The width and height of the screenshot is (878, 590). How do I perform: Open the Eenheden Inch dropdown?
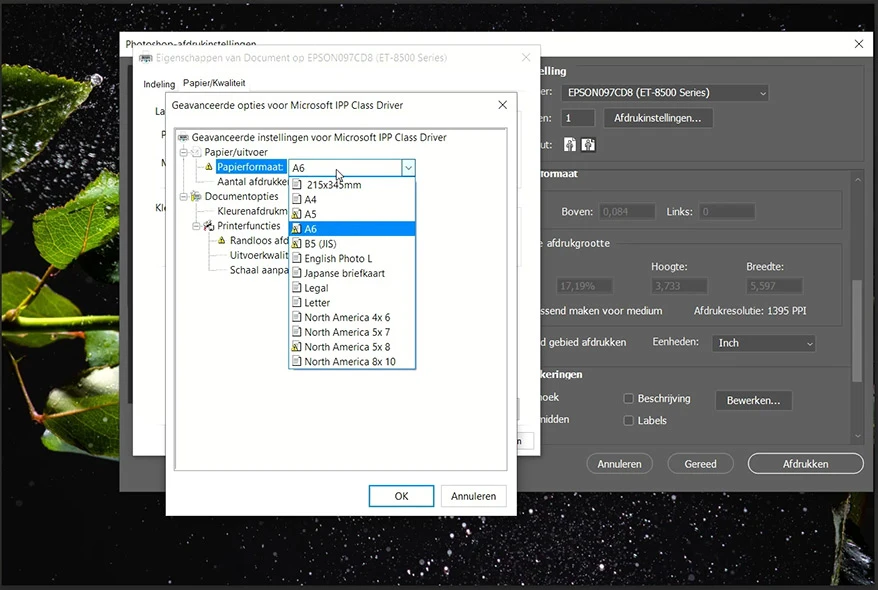coord(764,343)
